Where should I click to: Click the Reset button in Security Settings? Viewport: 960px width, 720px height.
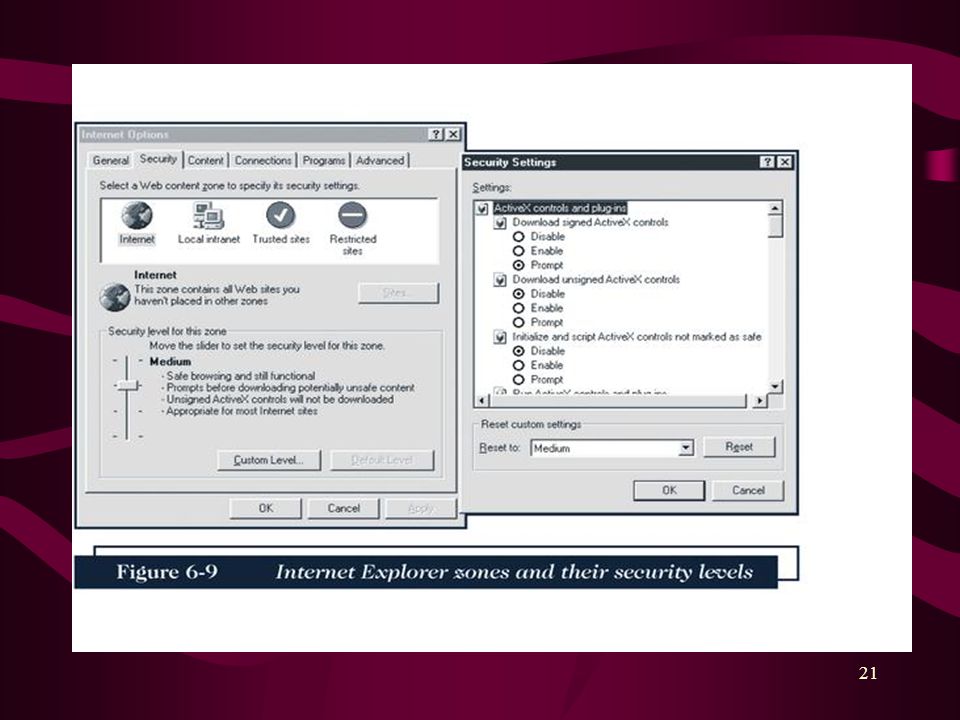coord(739,447)
